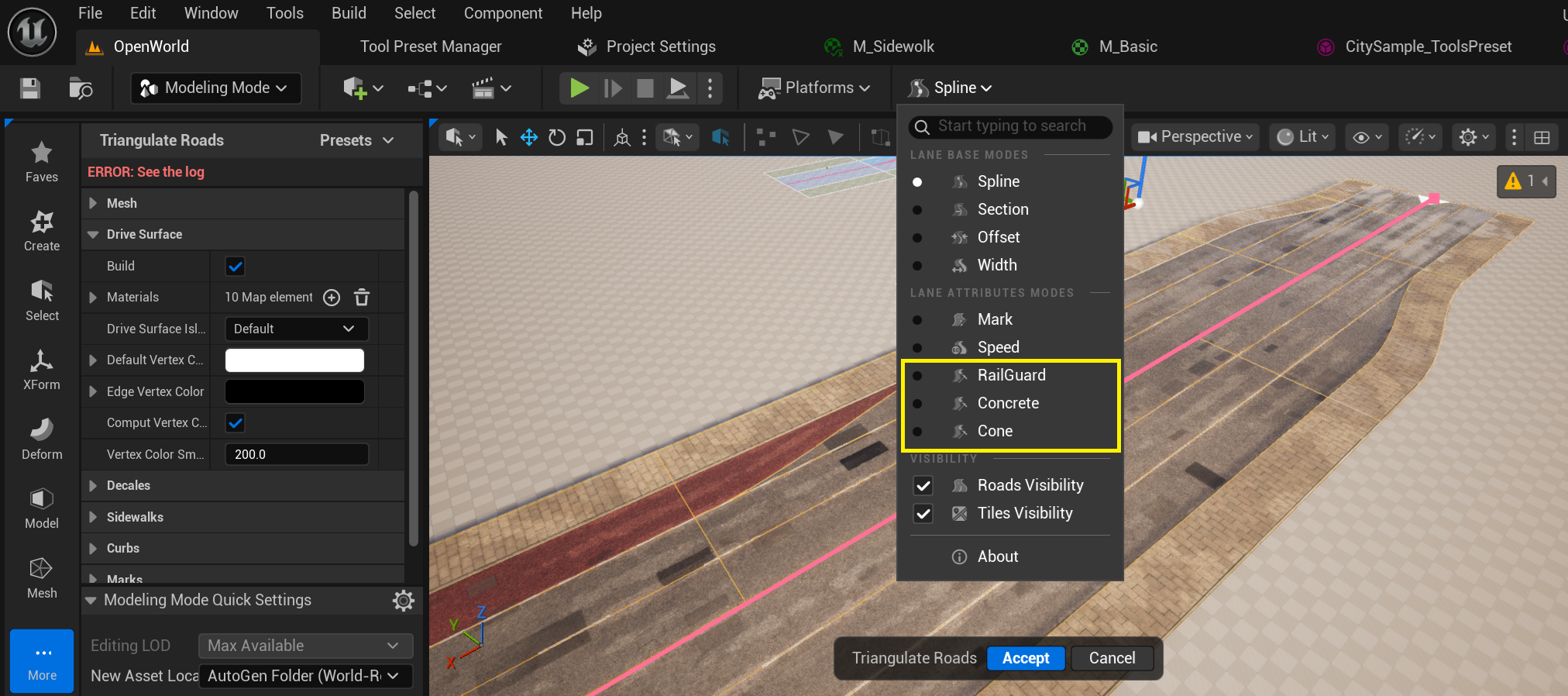The height and width of the screenshot is (696, 1568).
Task: Activate the viewport select cursor tool
Action: point(501,137)
